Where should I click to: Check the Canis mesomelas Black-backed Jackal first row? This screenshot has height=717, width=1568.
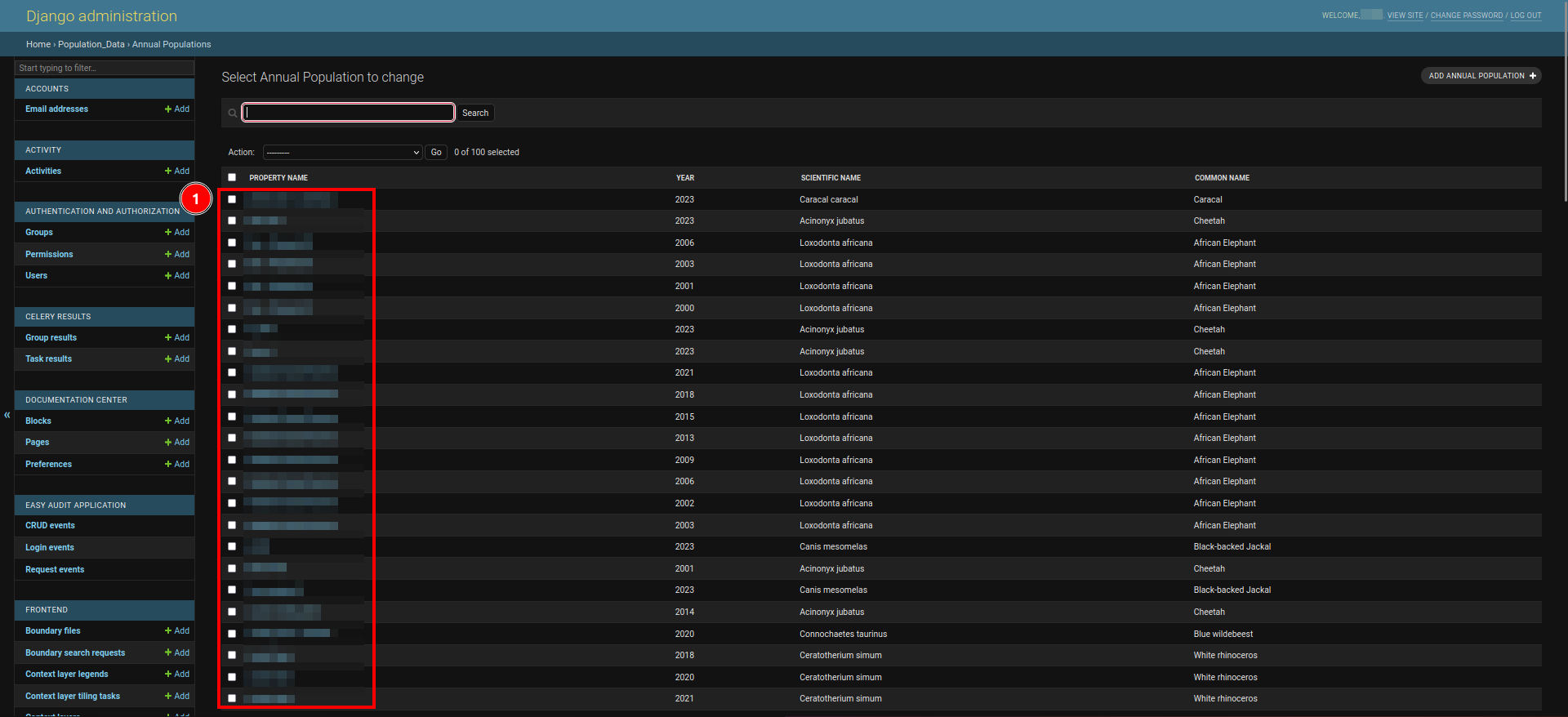pos(232,546)
